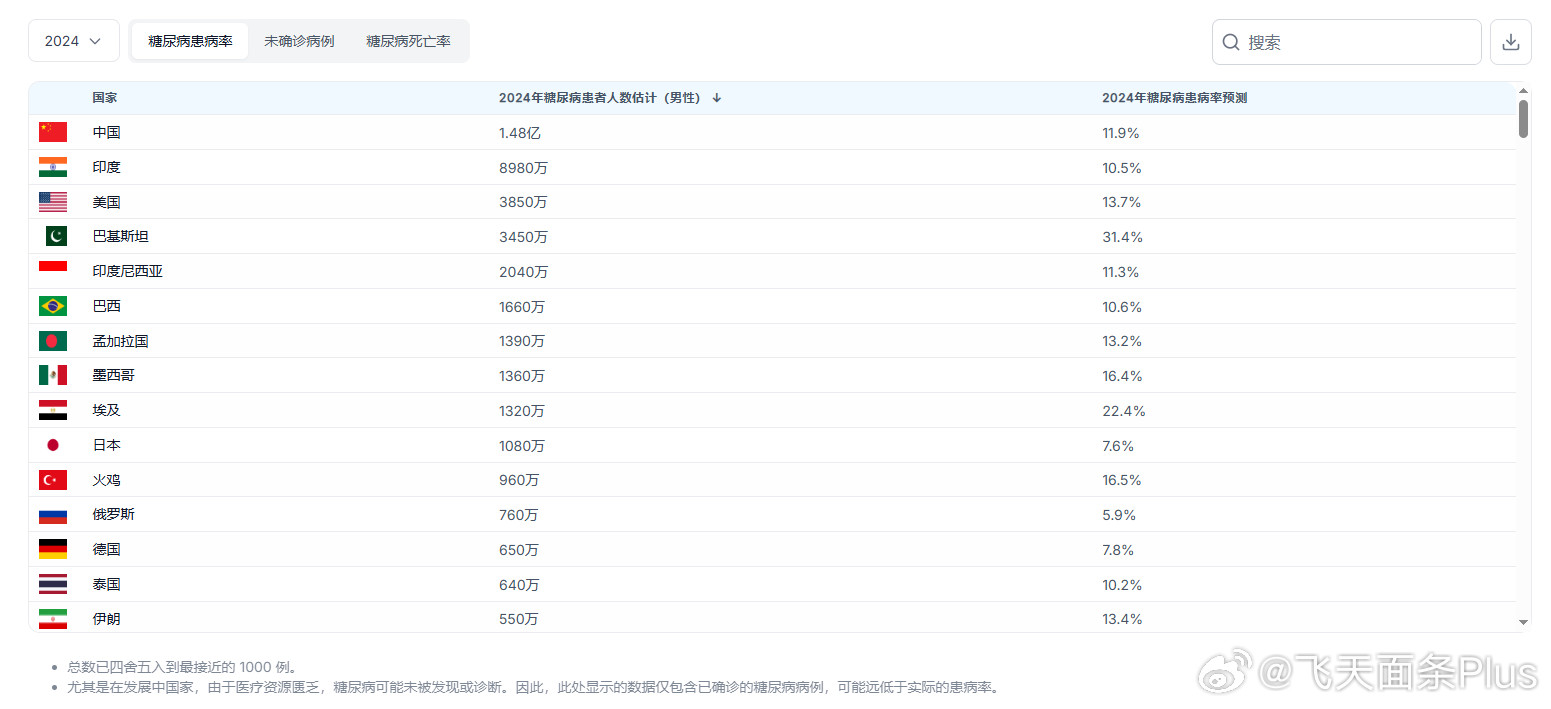The height and width of the screenshot is (709, 1551).
Task: Click the value 1.48亿 for China
Action: coord(520,132)
